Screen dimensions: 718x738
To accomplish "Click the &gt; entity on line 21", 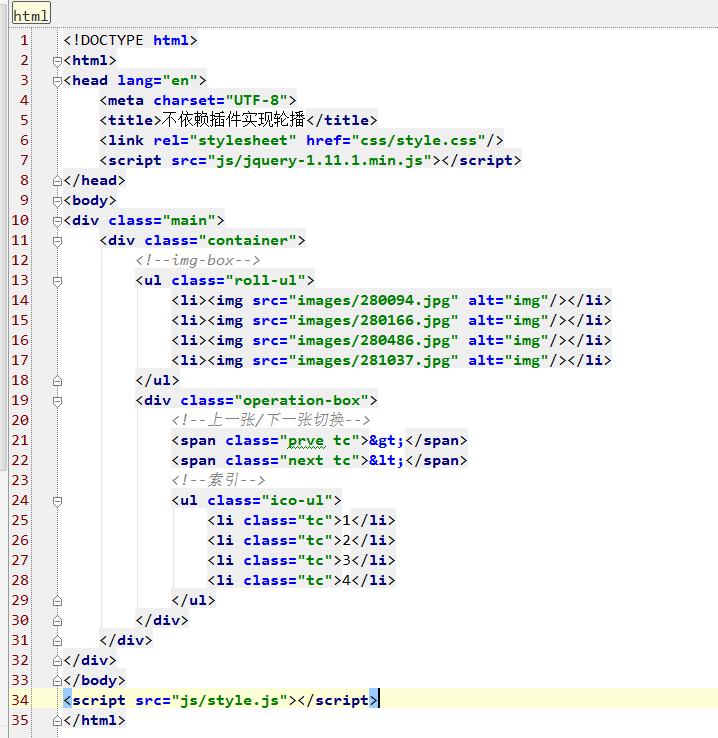I will click(386, 441).
